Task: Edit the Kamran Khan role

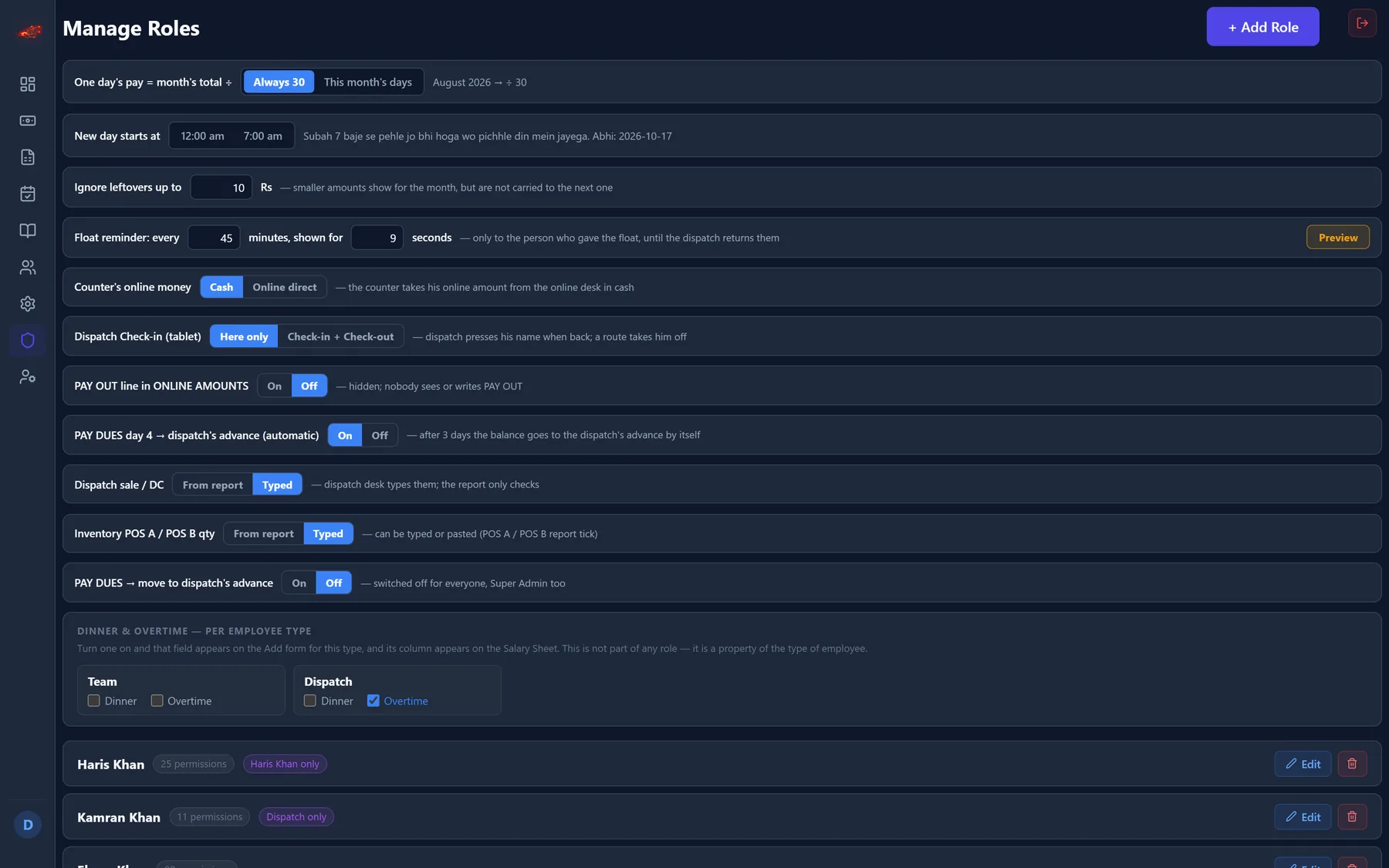Action: pyautogui.click(x=1303, y=817)
